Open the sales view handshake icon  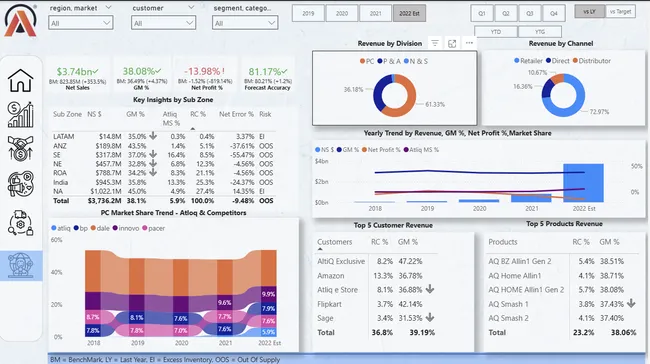pyautogui.click(x=20, y=148)
